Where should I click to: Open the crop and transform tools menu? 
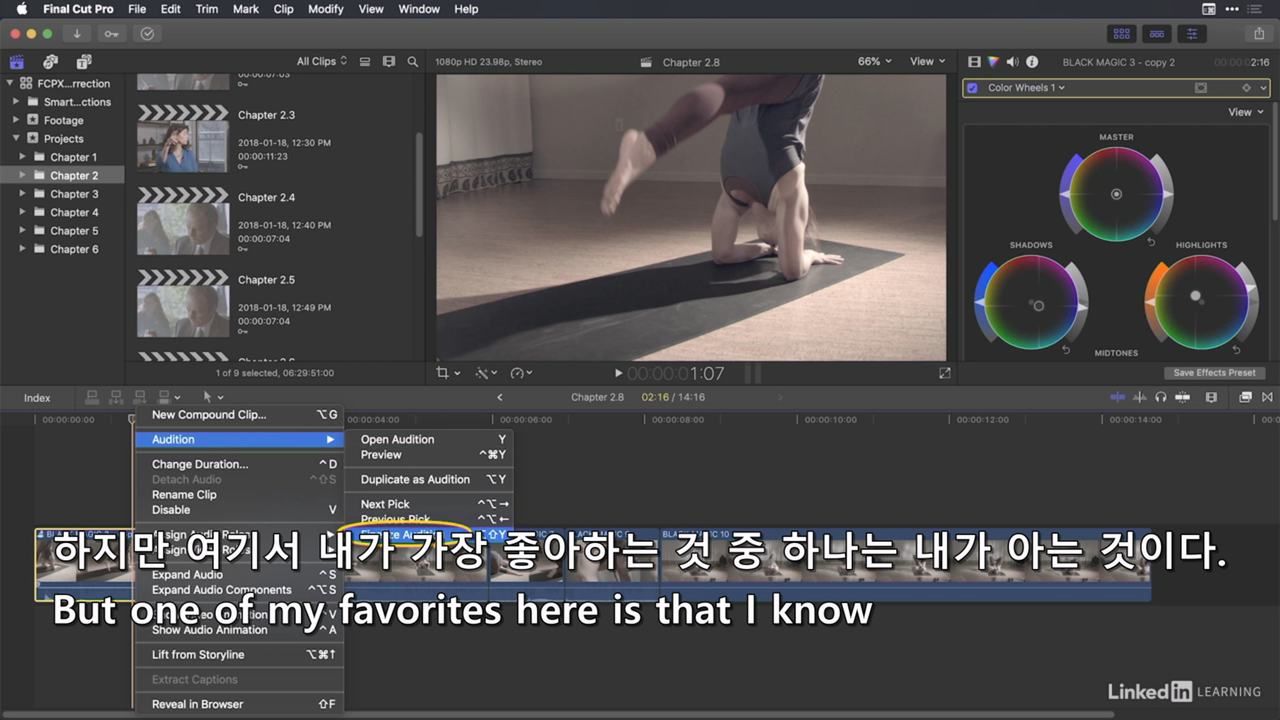tap(448, 373)
